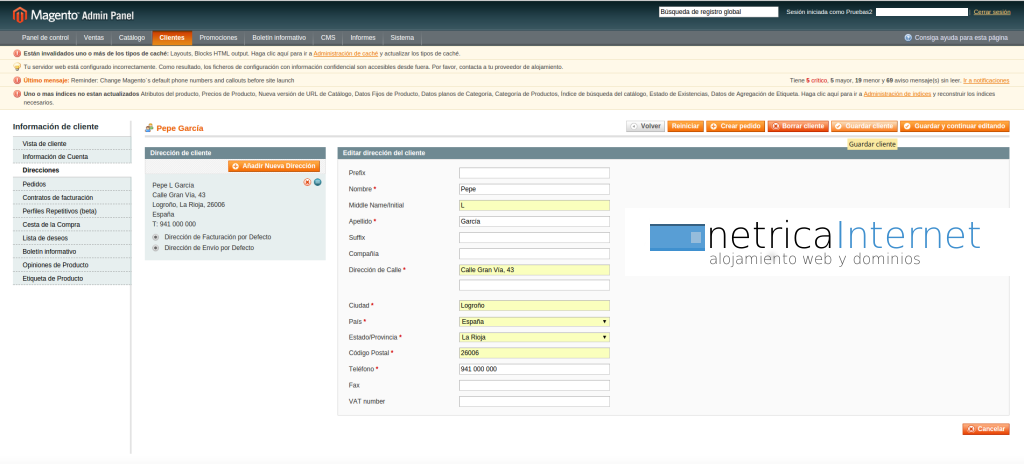Click the Apellido field containing García
Image resolution: width=1024 pixels, height=464 pixels.
click(534, 222)
